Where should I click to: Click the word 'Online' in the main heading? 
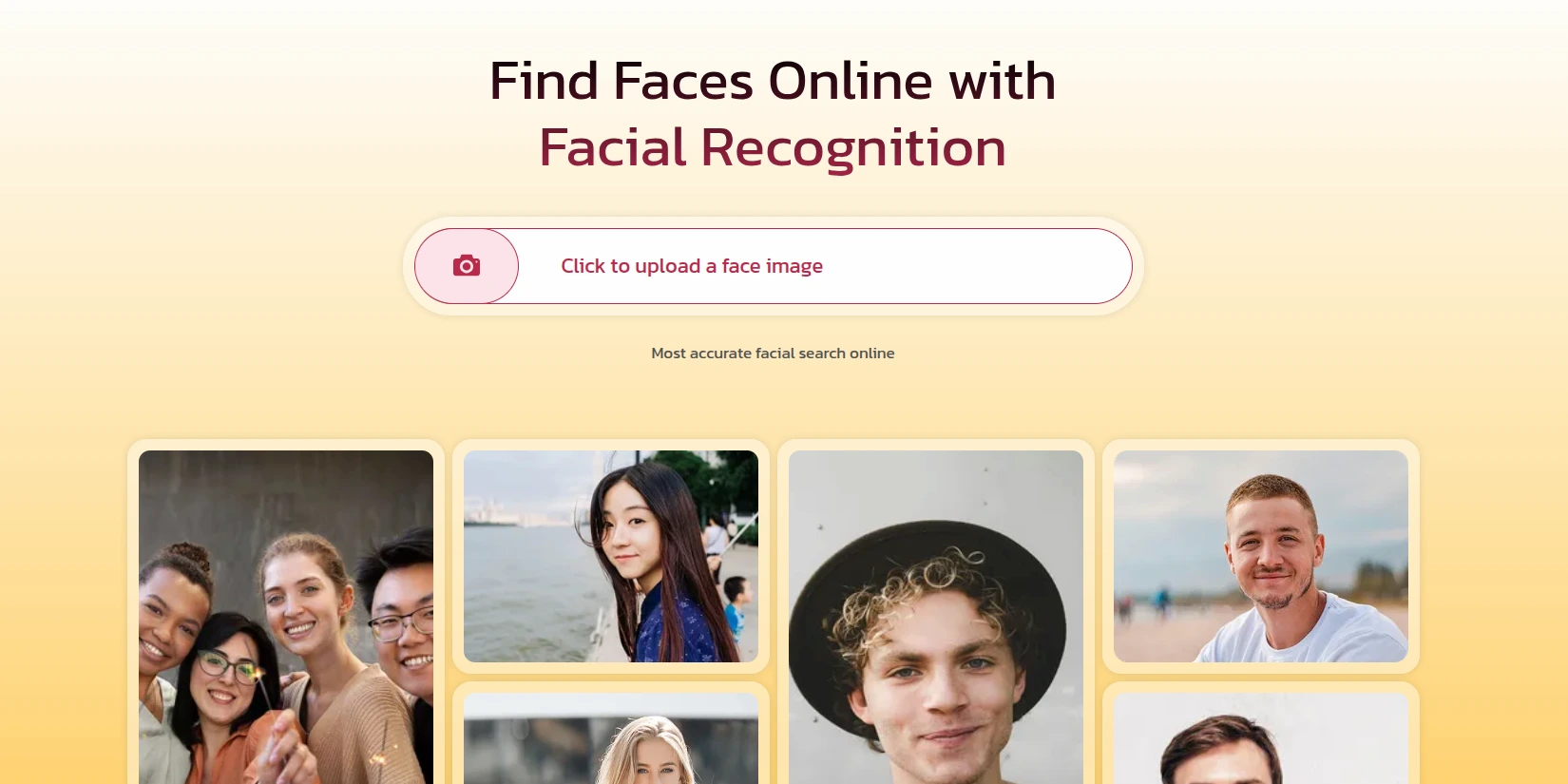coord(851,81)
